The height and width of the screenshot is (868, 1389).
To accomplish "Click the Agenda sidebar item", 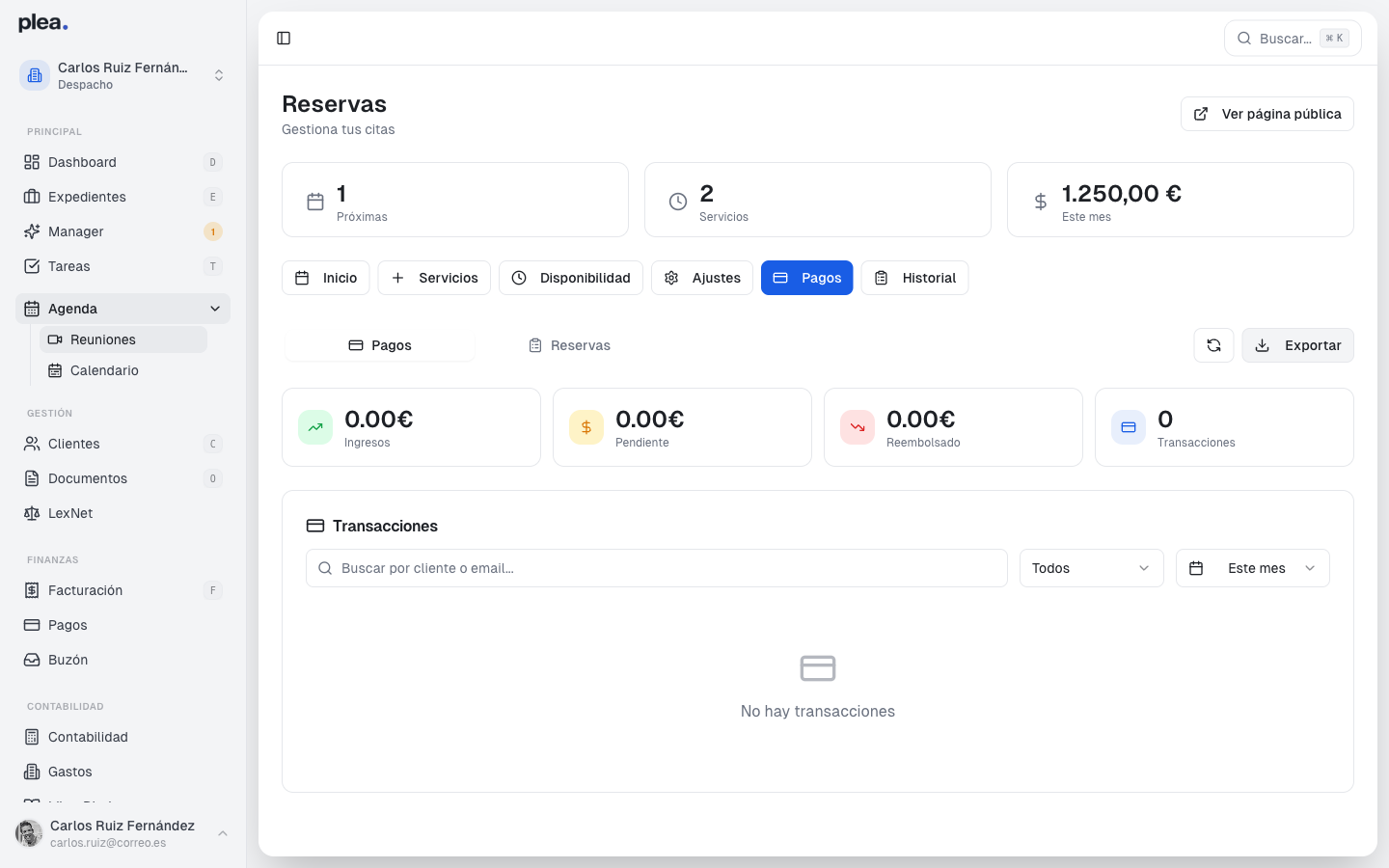I will tap(123, 309).
